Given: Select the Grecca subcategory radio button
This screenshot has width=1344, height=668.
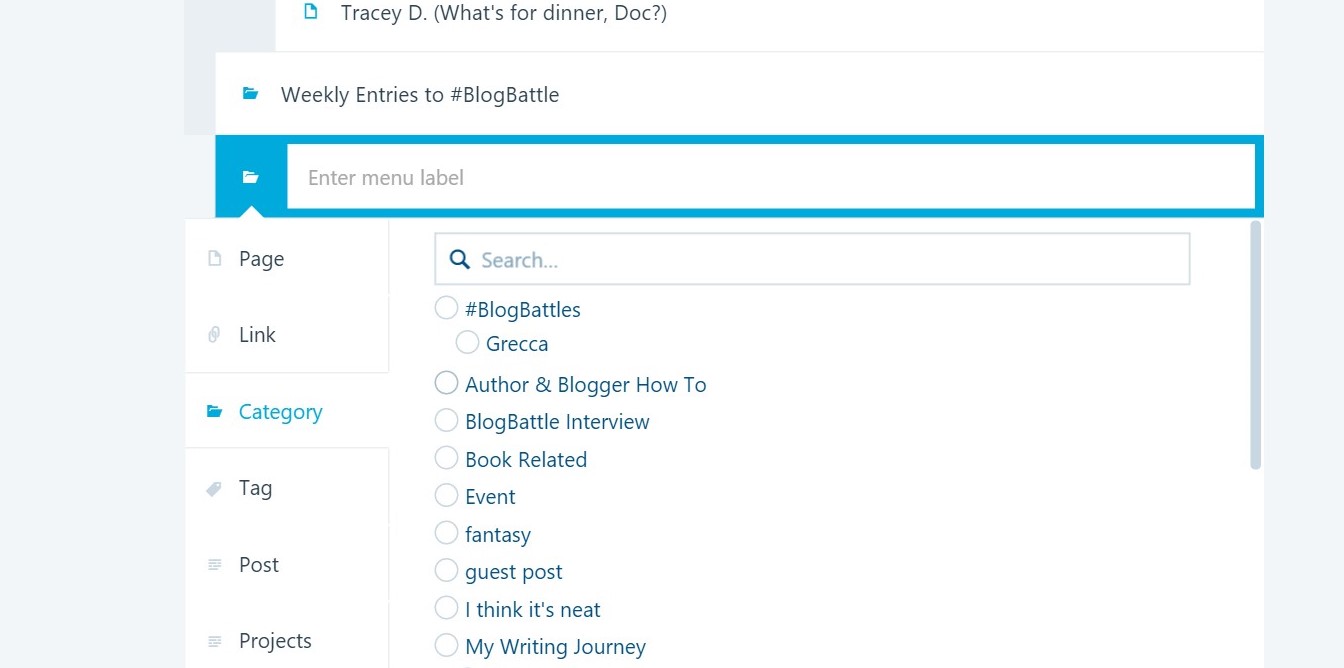Looking at the screenshot, I should tap(467, 343).
